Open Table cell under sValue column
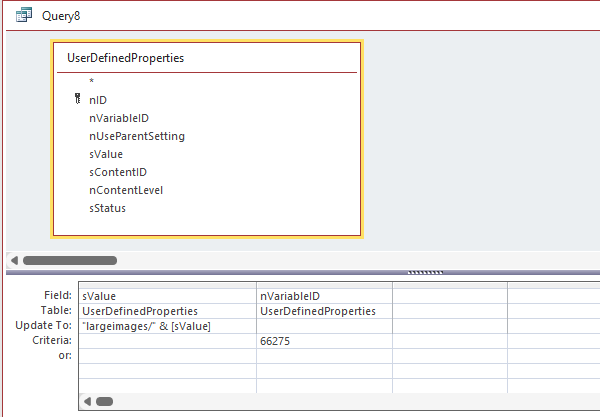 [167, 311]
